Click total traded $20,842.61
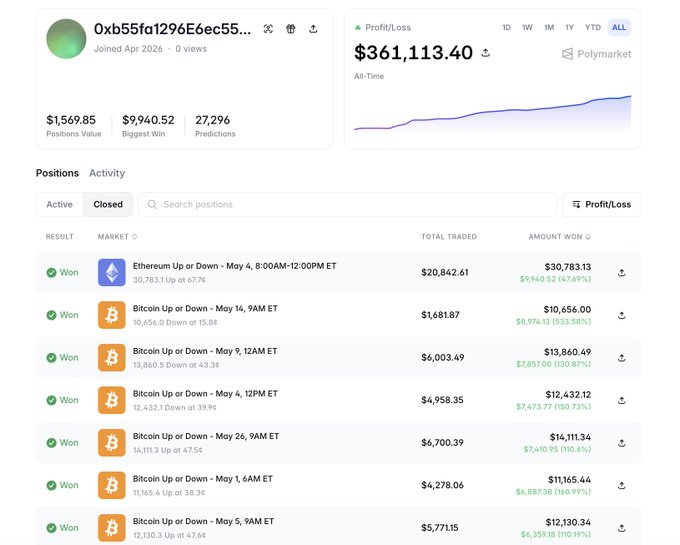The width and height of the screenshot is (680, 545). (445, 272)
